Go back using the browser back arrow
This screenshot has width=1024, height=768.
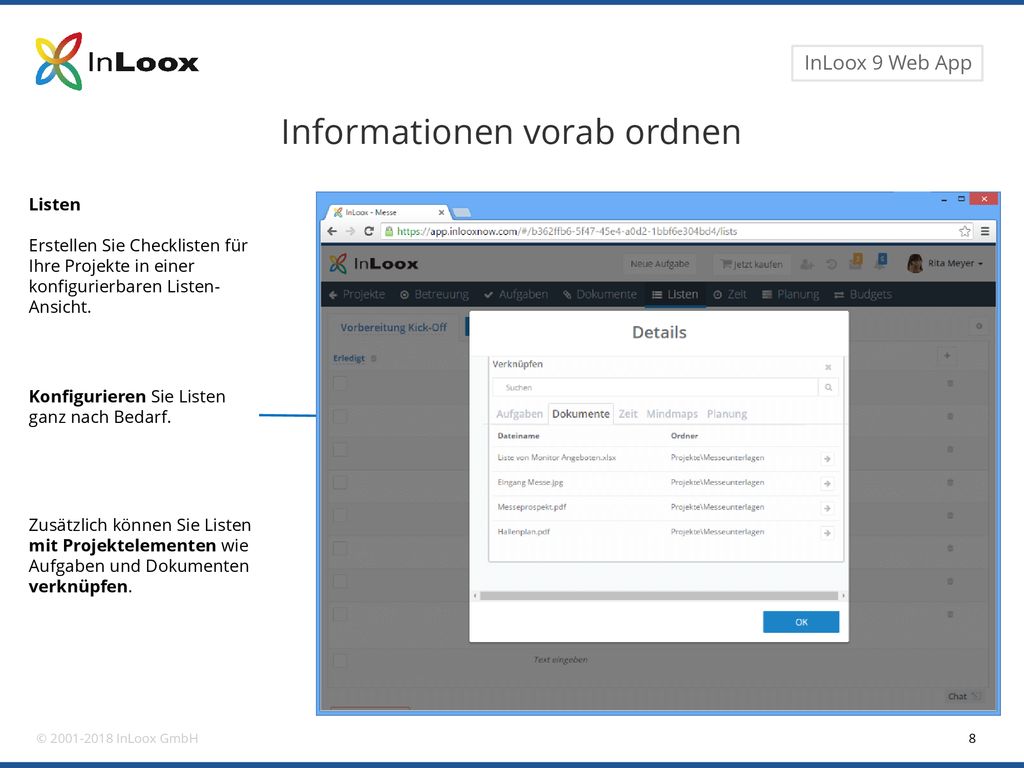coord(332,231)
